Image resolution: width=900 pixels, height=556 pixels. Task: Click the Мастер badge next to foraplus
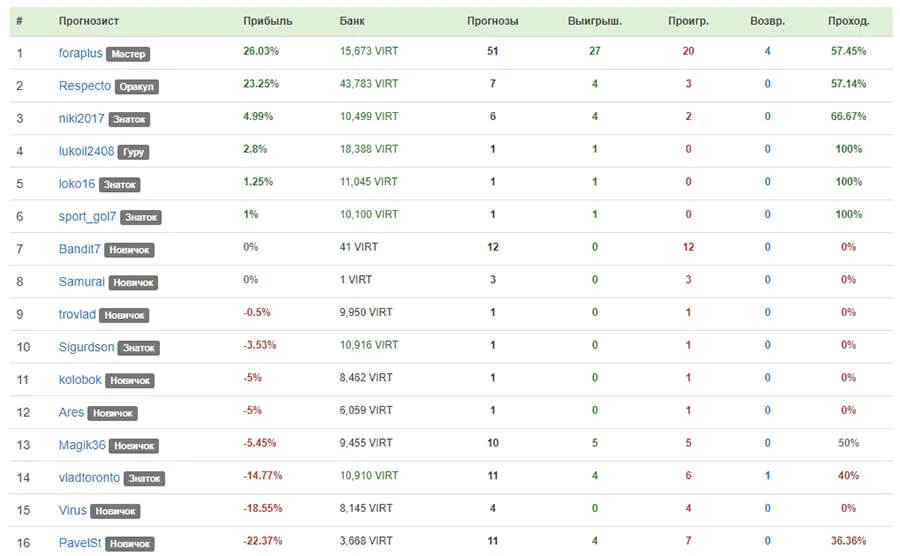pyautogui.click(x=128, y=54)
